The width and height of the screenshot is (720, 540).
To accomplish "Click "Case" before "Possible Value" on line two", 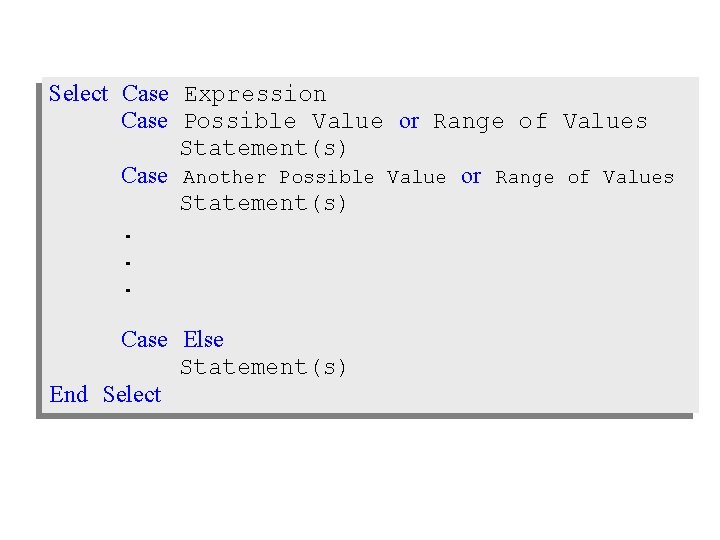I will [x=145, y=121].
